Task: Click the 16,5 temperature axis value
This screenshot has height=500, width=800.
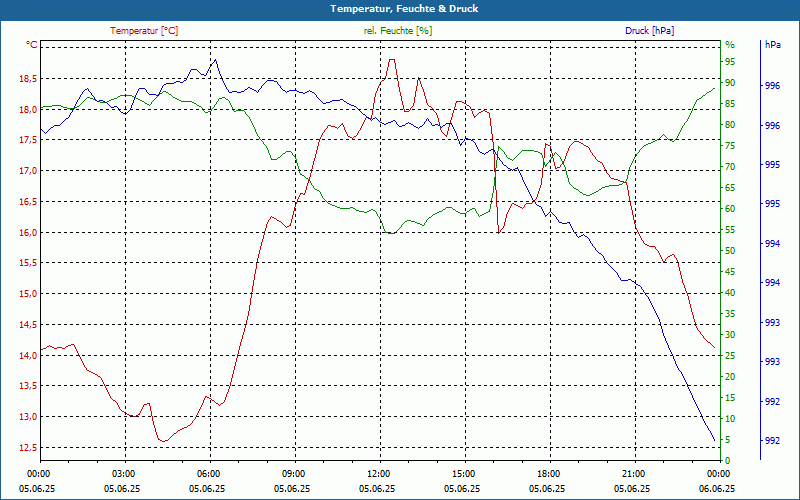Action: 28,202
